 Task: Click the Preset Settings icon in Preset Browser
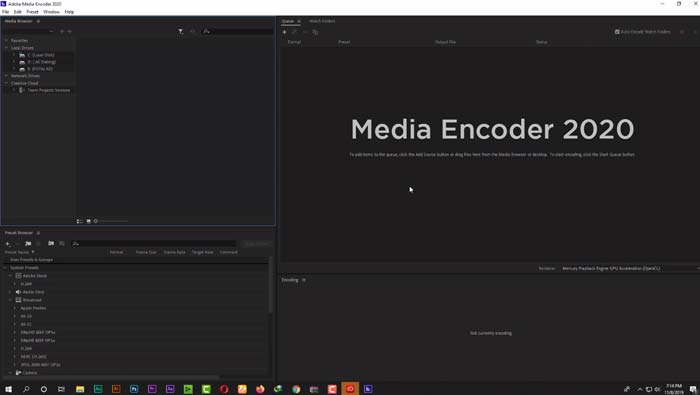[28, 244]
